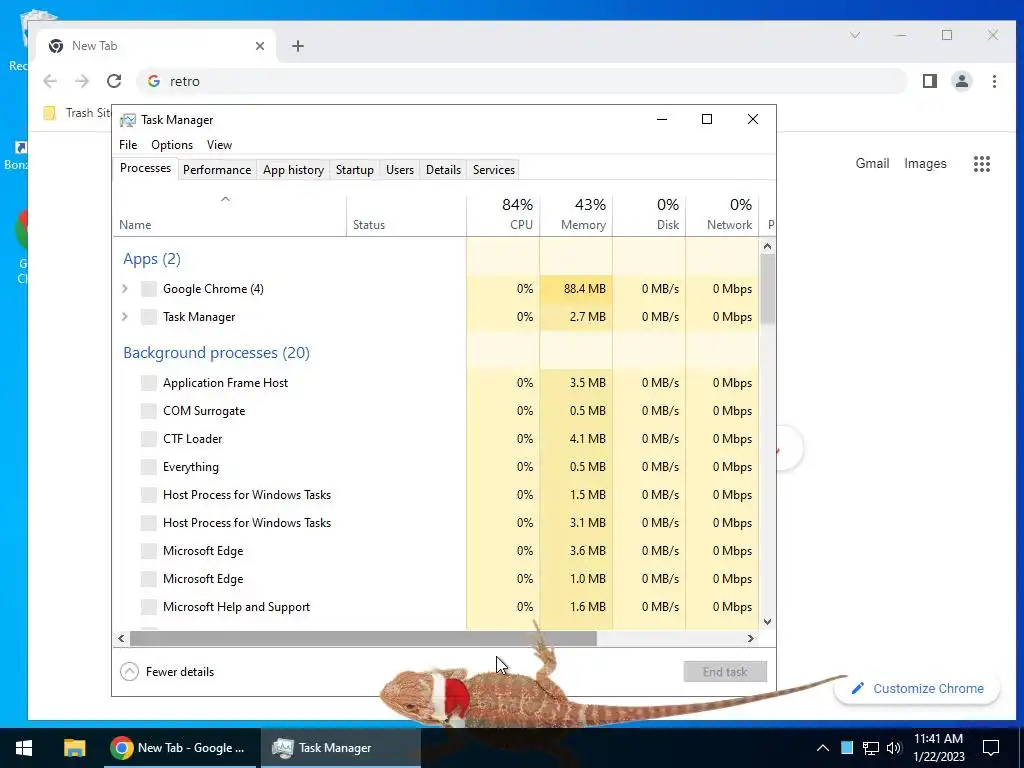Click the Windows Start button
The width and height of the screenshot is (1024, 768).
click(24, 748)
